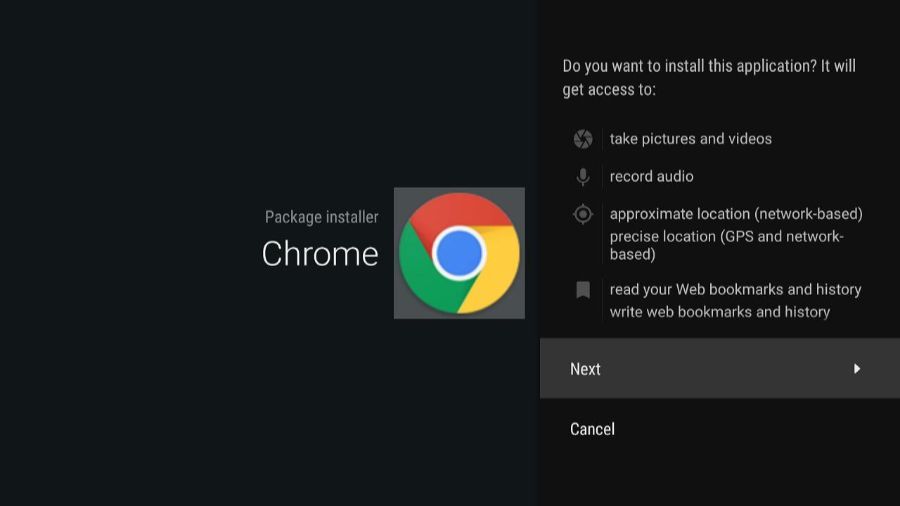Click the 'Chrome' app name title
The height and width of the screenshot is (506, 900).
[x=320, y=254]
